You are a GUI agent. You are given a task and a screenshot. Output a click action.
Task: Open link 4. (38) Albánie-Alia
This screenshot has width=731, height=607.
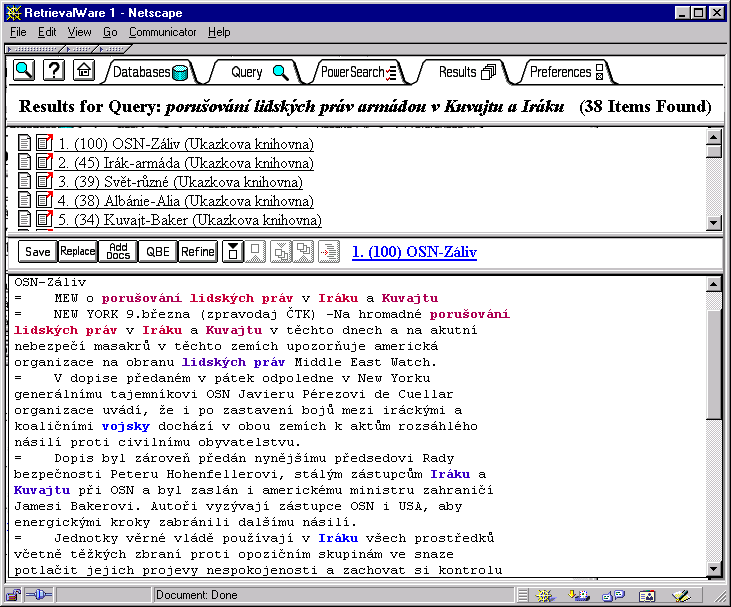tap(186, 201)
